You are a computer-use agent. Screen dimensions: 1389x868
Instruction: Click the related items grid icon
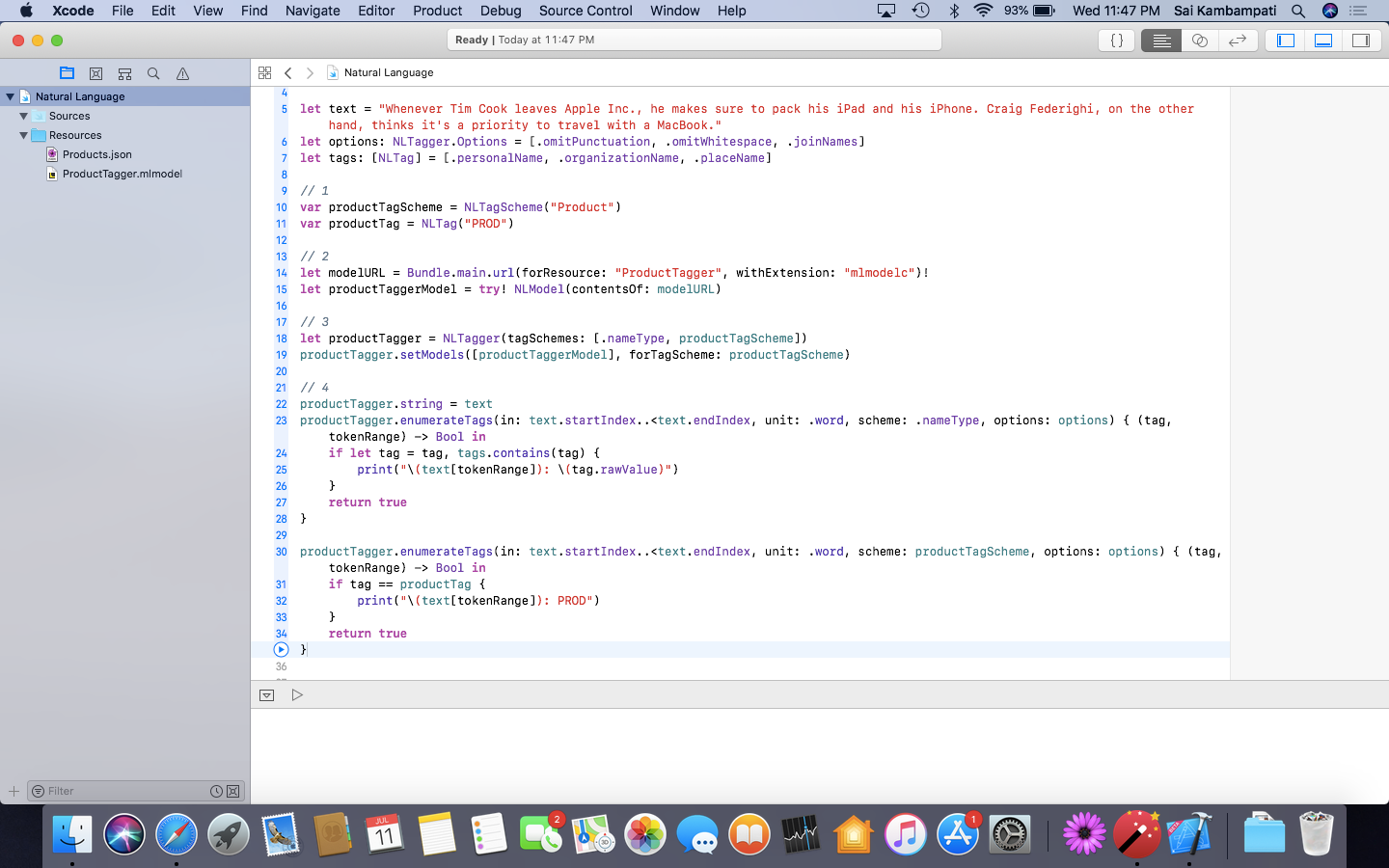[264, 72]
